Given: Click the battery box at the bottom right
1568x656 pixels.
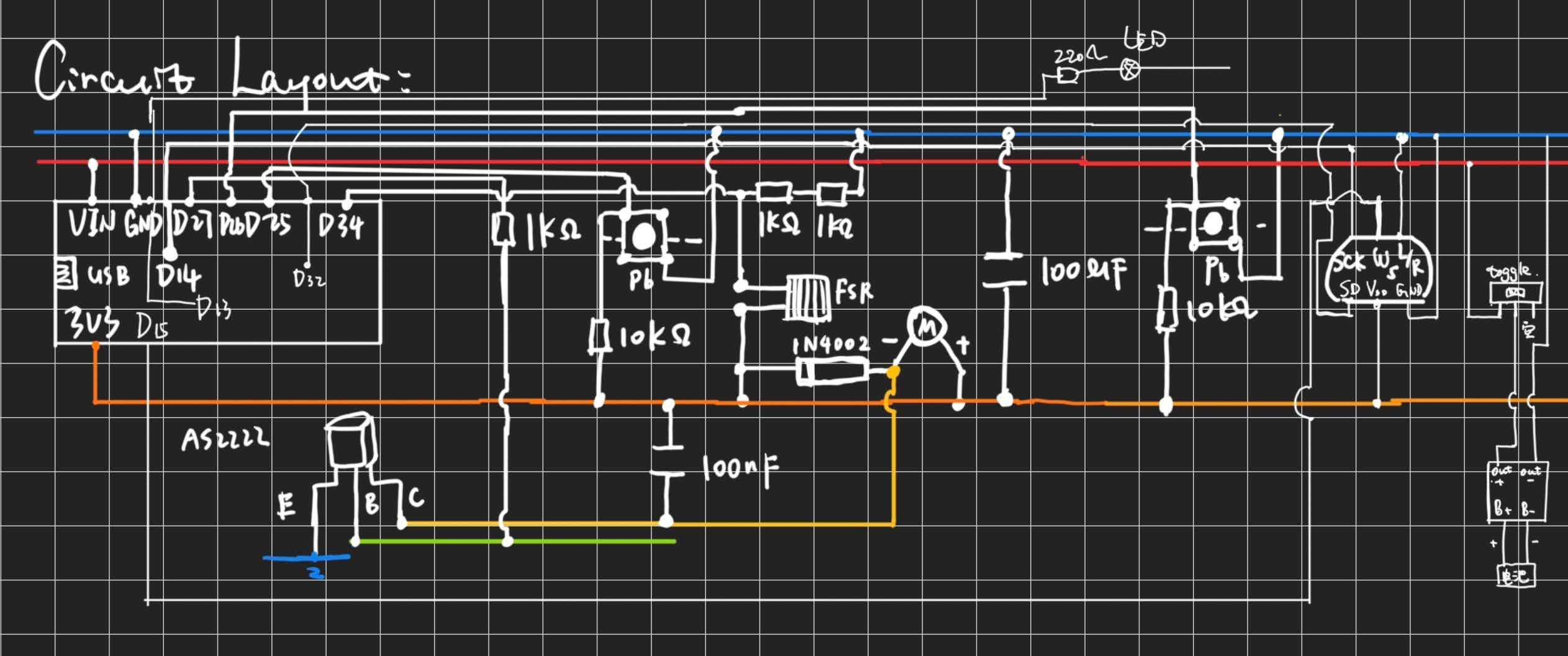Looking at the screenshot, I should pyautogui.click(x=1515, y=575).
